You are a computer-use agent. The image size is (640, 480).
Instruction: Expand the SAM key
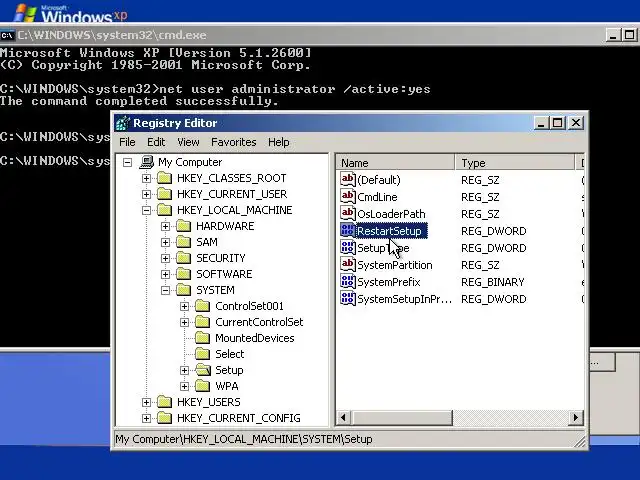point(165,242)
